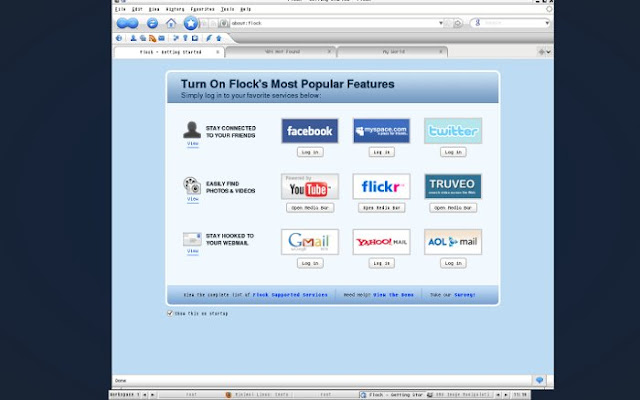Open the Web Clipboard toolbar icon
The image size is (640, 400).
195,38
